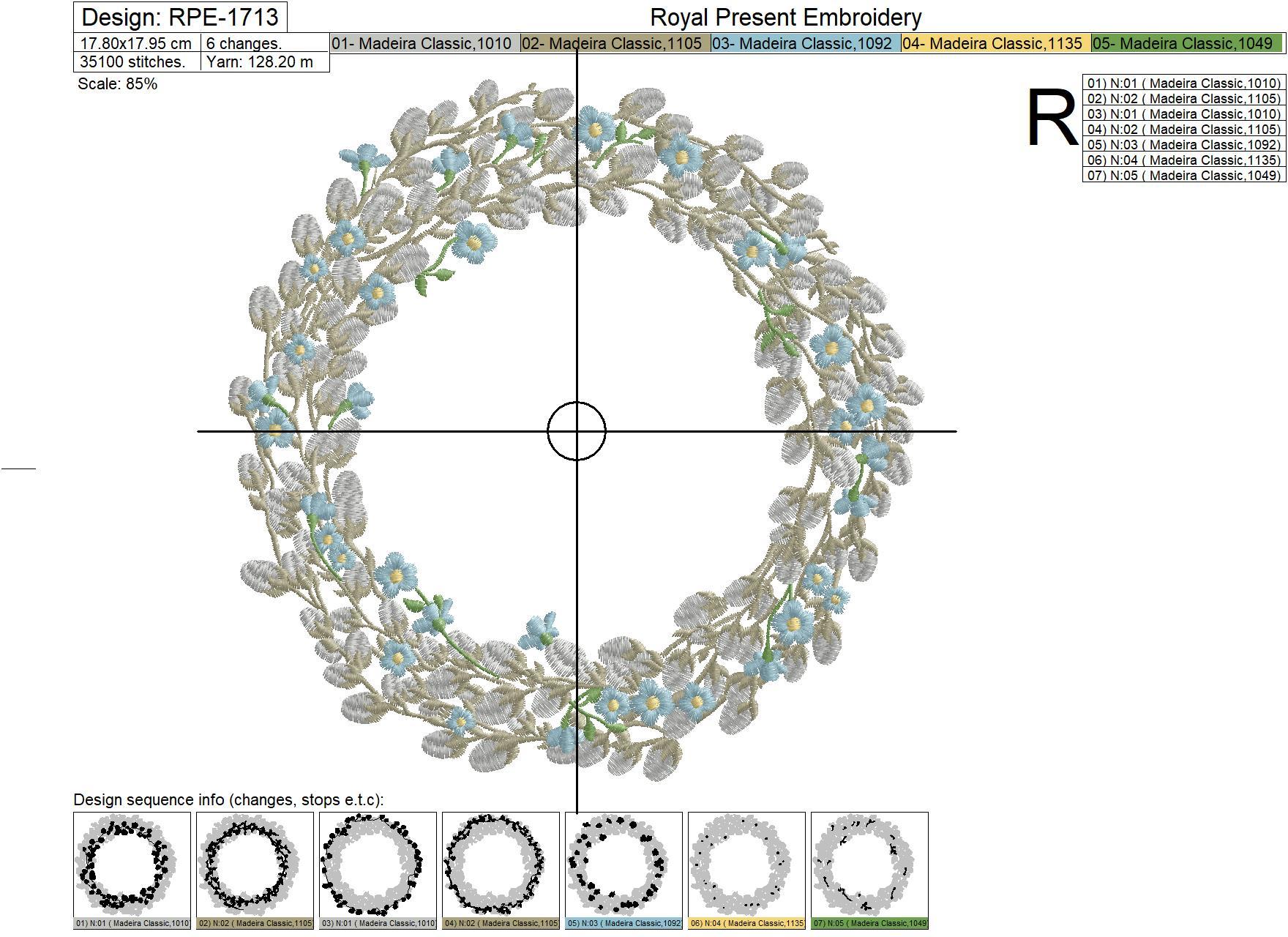
Task: Click the Royal Present Embroidery heading
Action: (785, 17)
